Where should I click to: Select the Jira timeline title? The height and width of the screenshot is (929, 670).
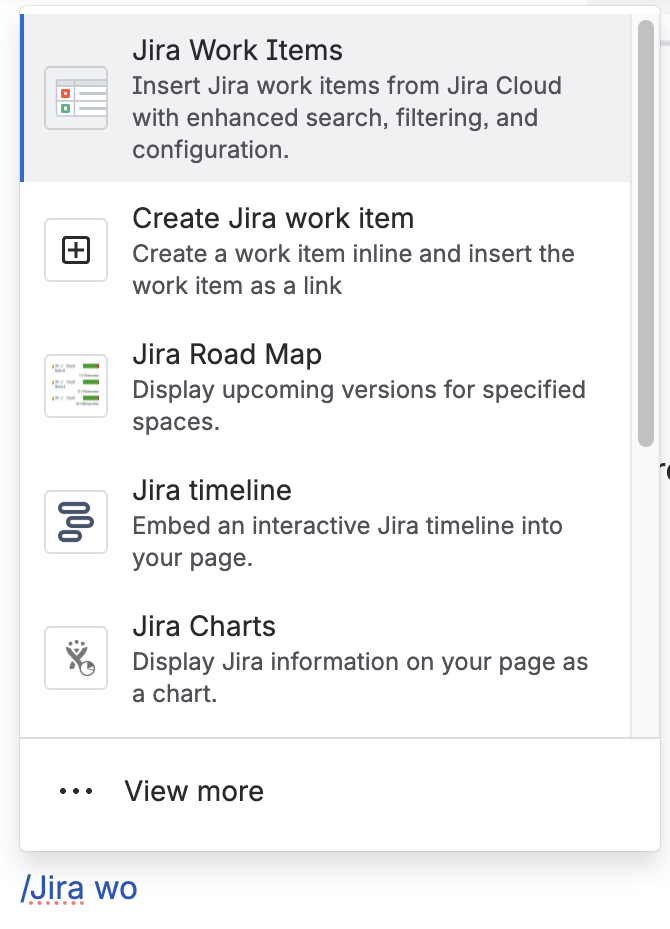[x=212, y=491]
